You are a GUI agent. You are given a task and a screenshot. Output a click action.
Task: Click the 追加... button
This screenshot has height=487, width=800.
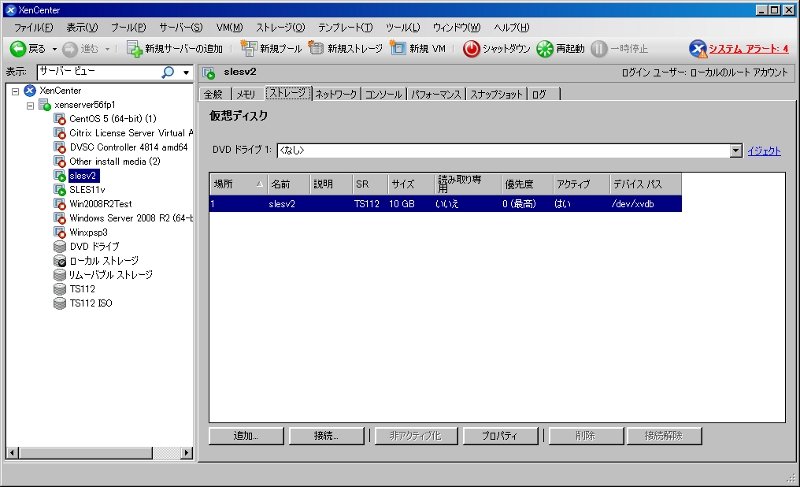tap(246, 436)
